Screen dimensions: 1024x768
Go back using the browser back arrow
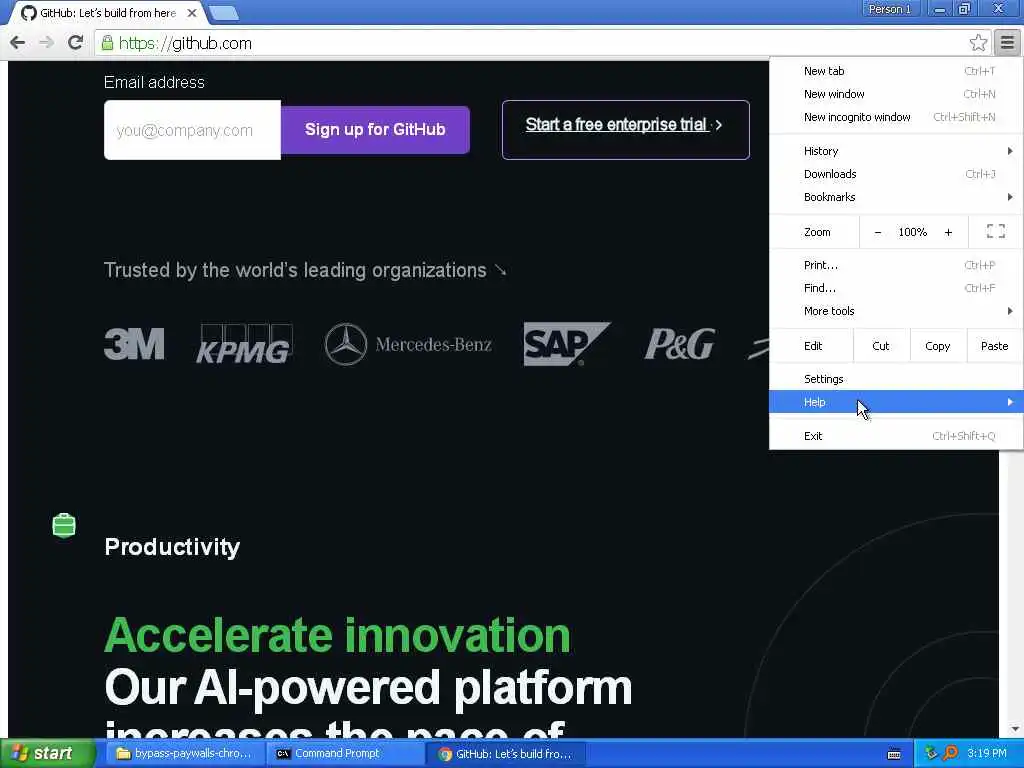tap(17, 43)
